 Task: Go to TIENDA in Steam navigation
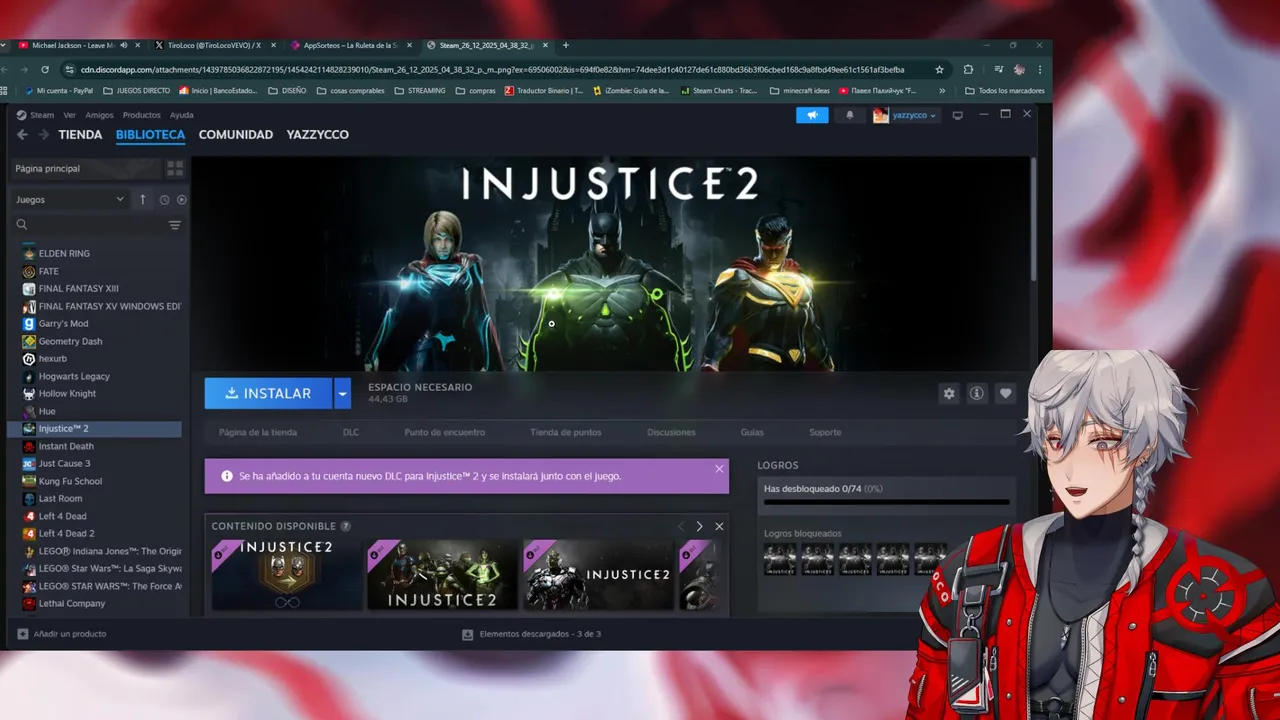(80, 135)
